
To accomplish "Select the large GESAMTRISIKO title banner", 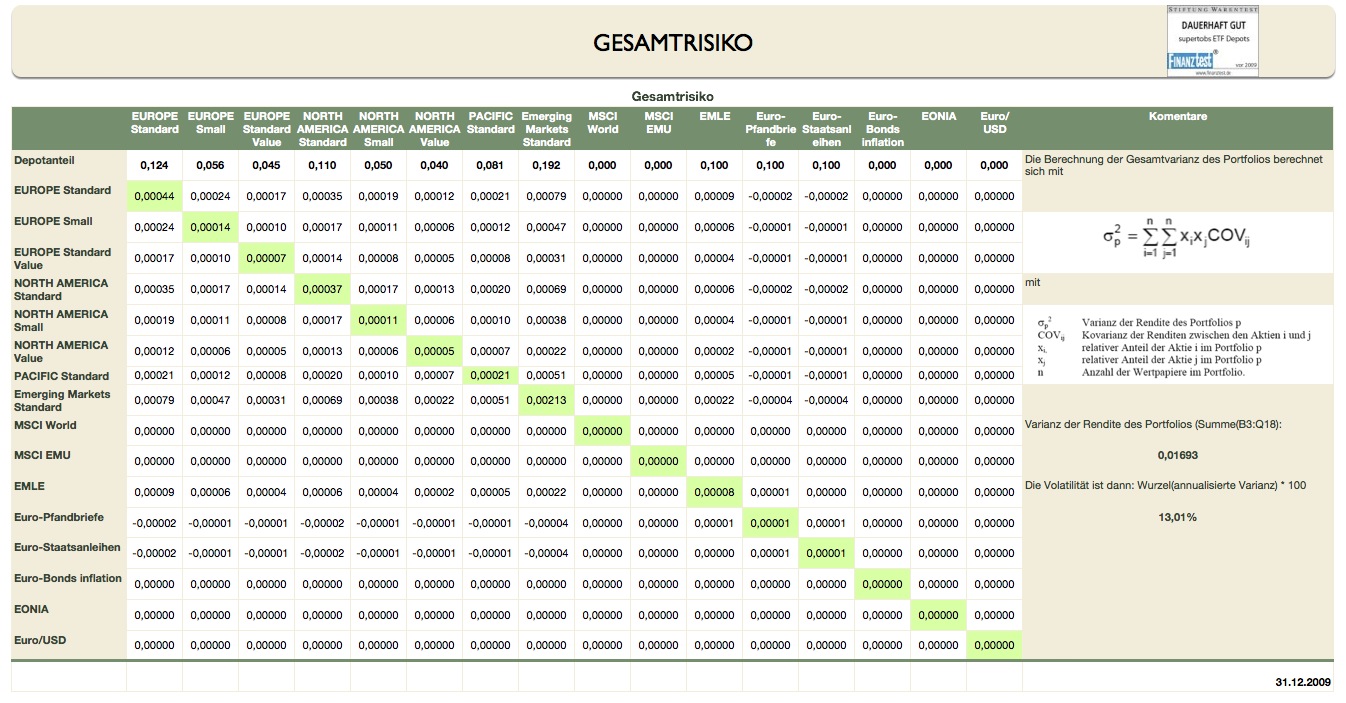I will (x=673, y=42).
